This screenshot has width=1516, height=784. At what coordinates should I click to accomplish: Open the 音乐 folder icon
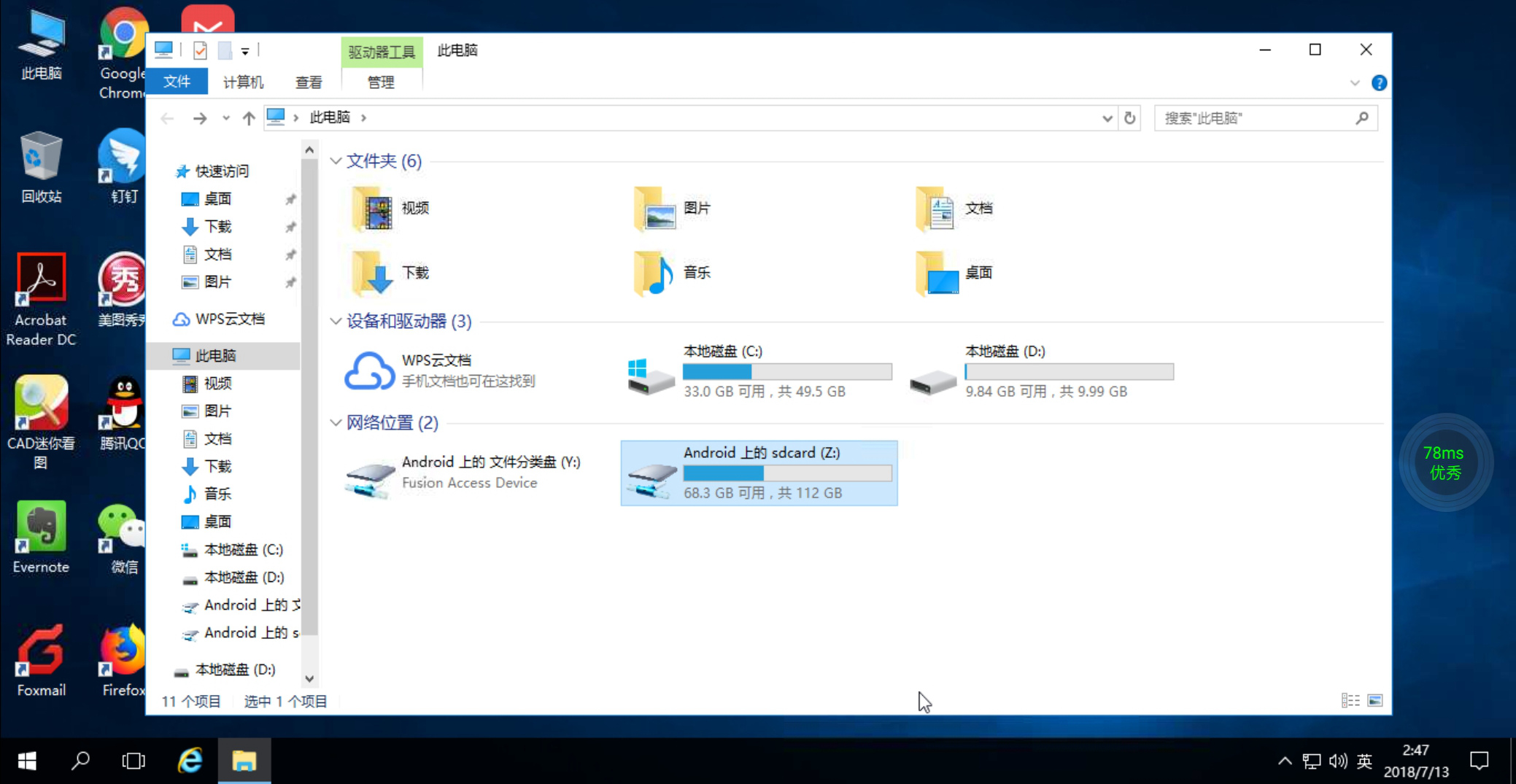(x=654, y=273)
